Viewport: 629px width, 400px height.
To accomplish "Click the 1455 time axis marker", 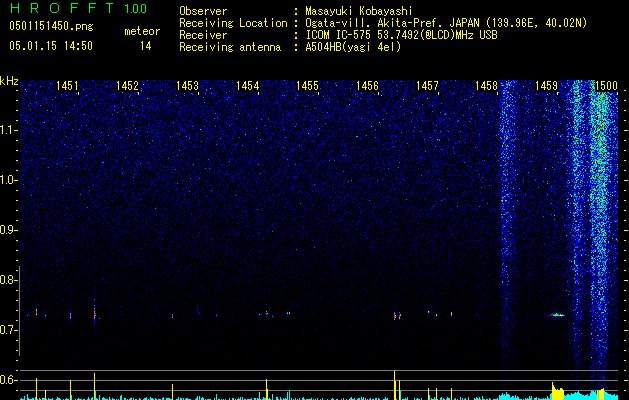I will 308,85.
